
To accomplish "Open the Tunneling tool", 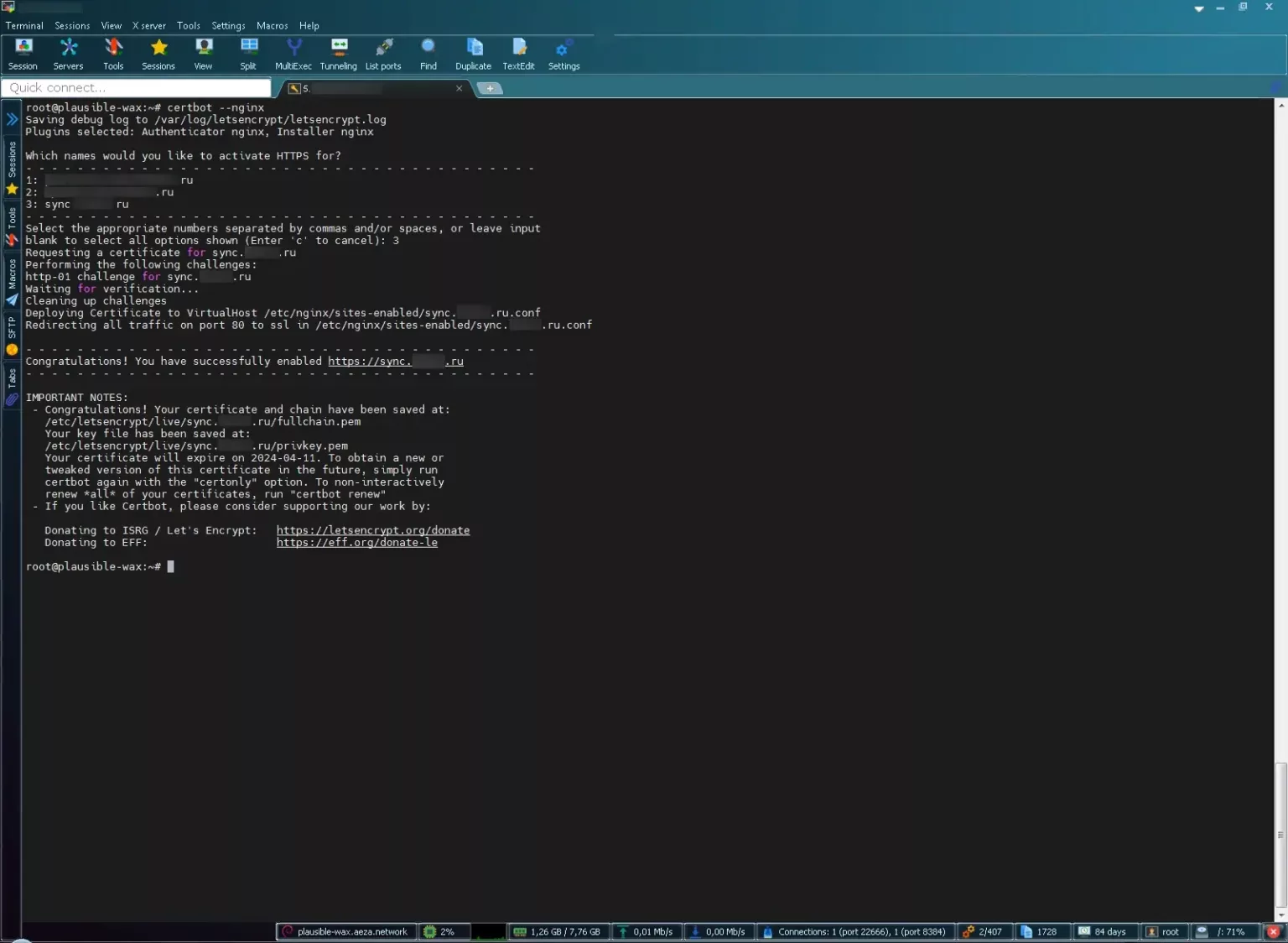I will tap(338, 54).
